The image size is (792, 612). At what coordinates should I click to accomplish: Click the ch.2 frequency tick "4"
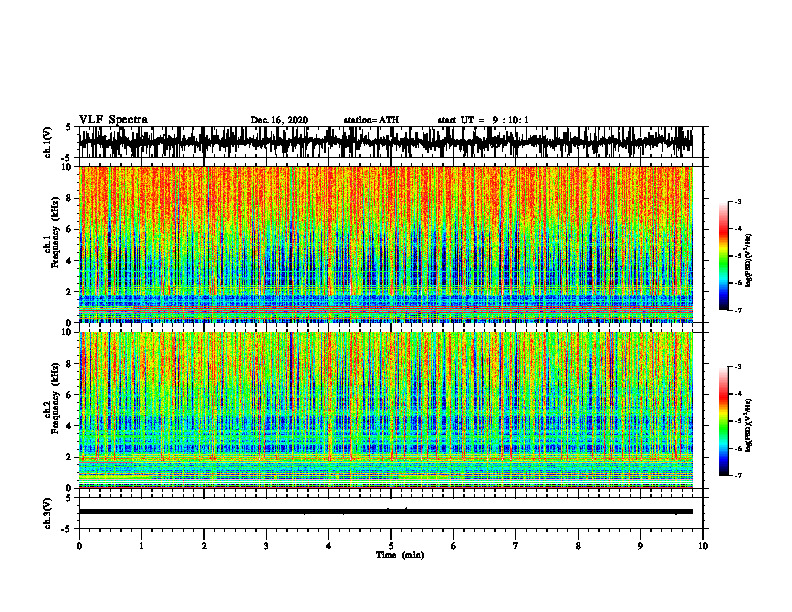70,426
